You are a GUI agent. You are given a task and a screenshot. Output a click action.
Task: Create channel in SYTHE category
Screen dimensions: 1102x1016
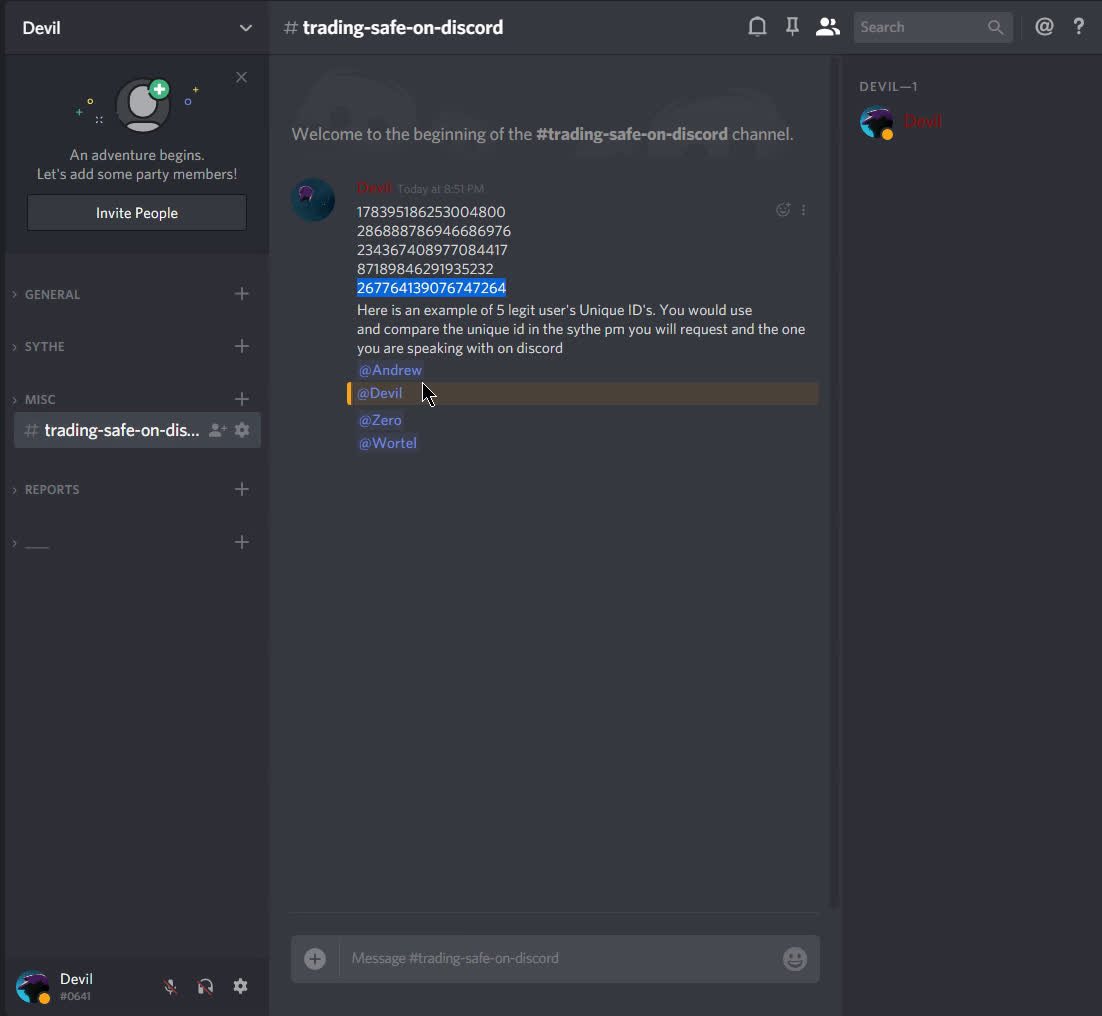tap(242, 346)
